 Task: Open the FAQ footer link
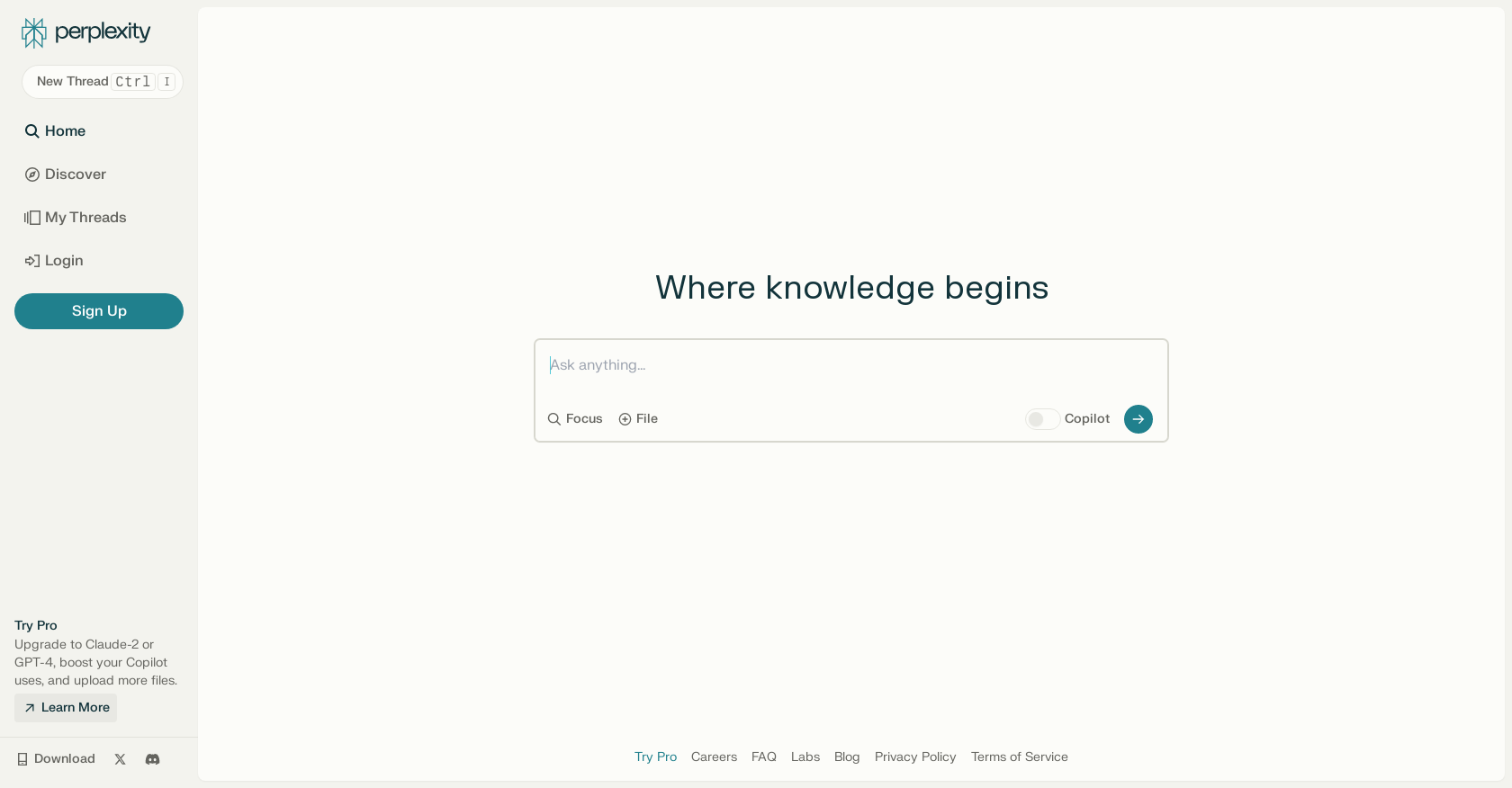point(764,757)
